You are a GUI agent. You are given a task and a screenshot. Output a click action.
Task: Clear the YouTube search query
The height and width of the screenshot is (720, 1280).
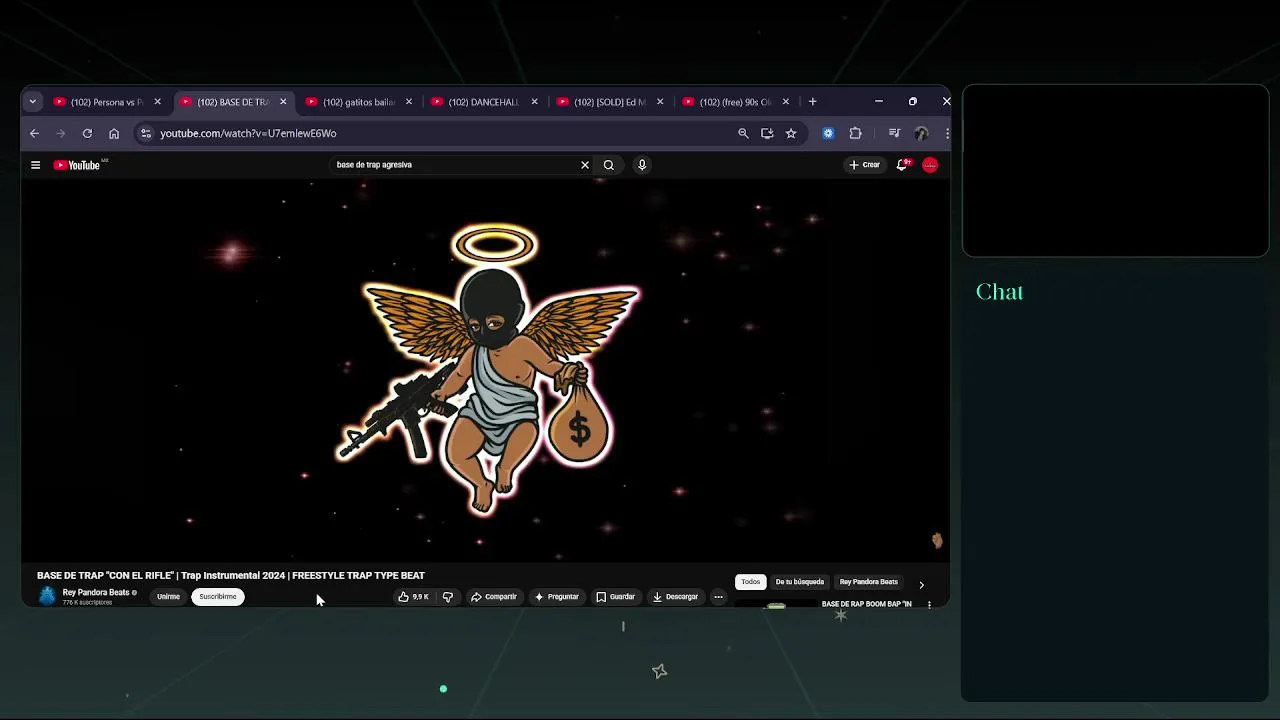(x=585, y=165)
